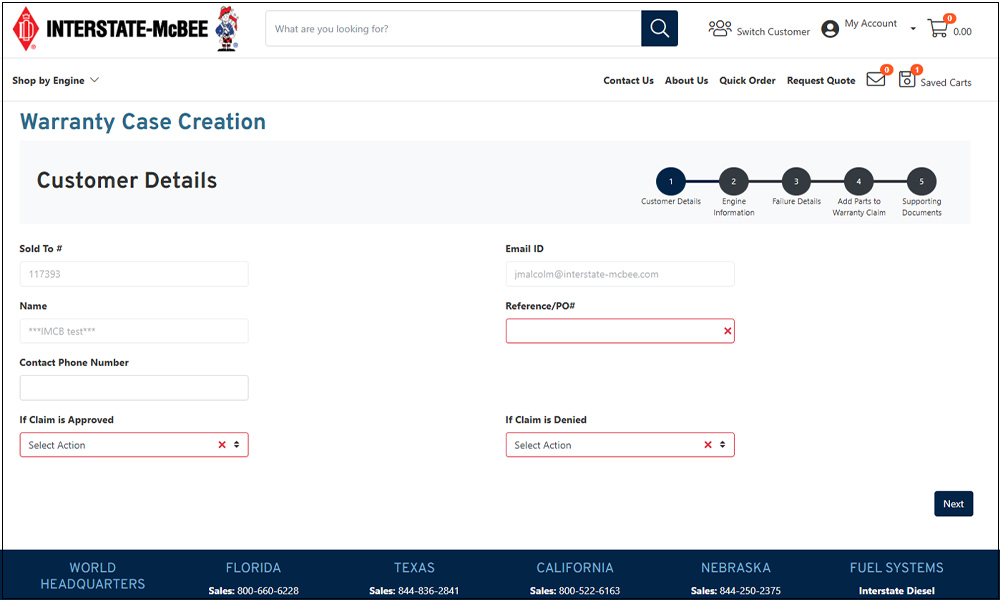Click the magnifying glass search button

click(x=659, y=28)
